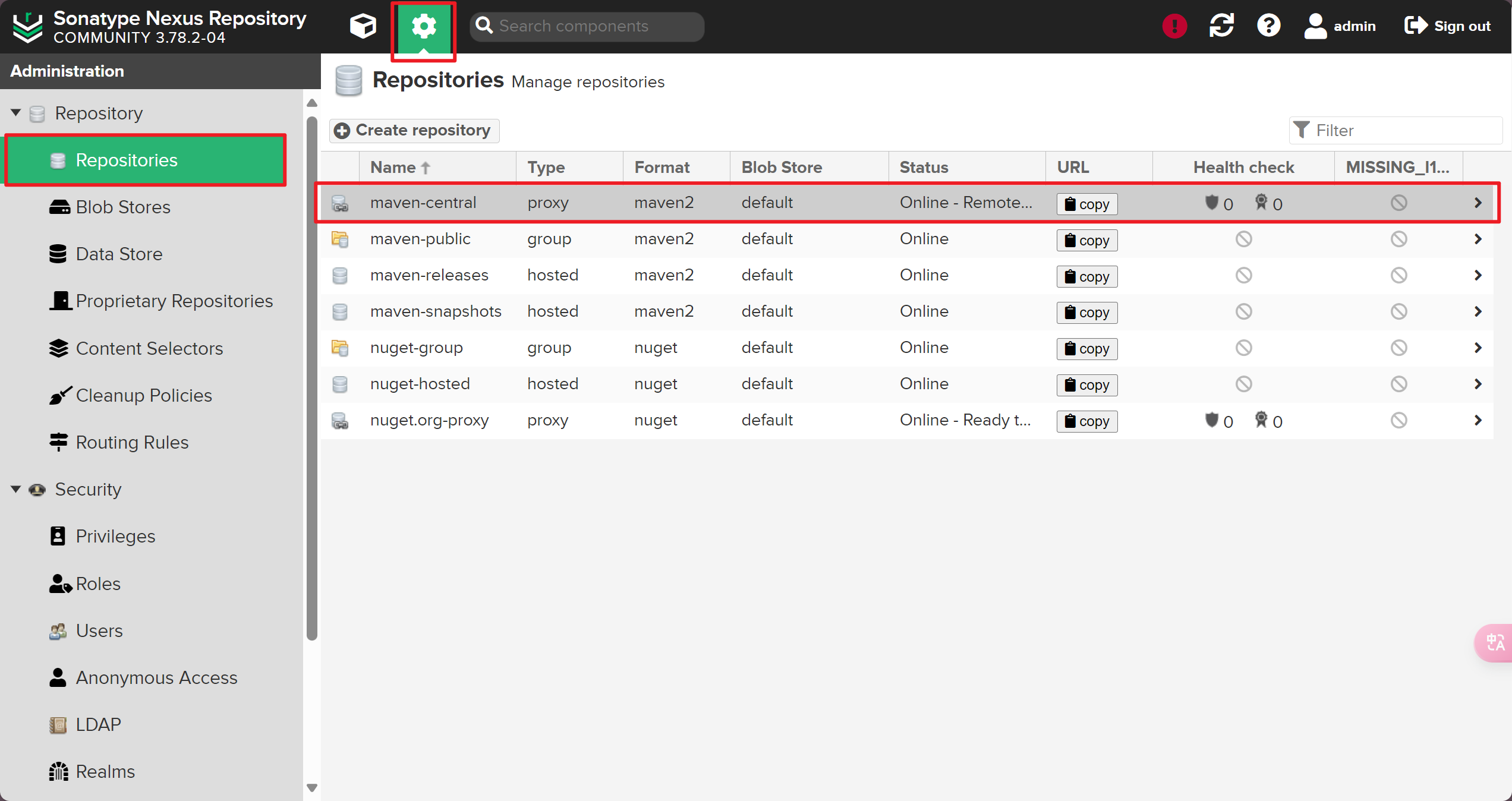Viewport: 1512px width, 801px height.
Task: Open nuget.org-proxy row chevron
Action: click(1478, 421)
